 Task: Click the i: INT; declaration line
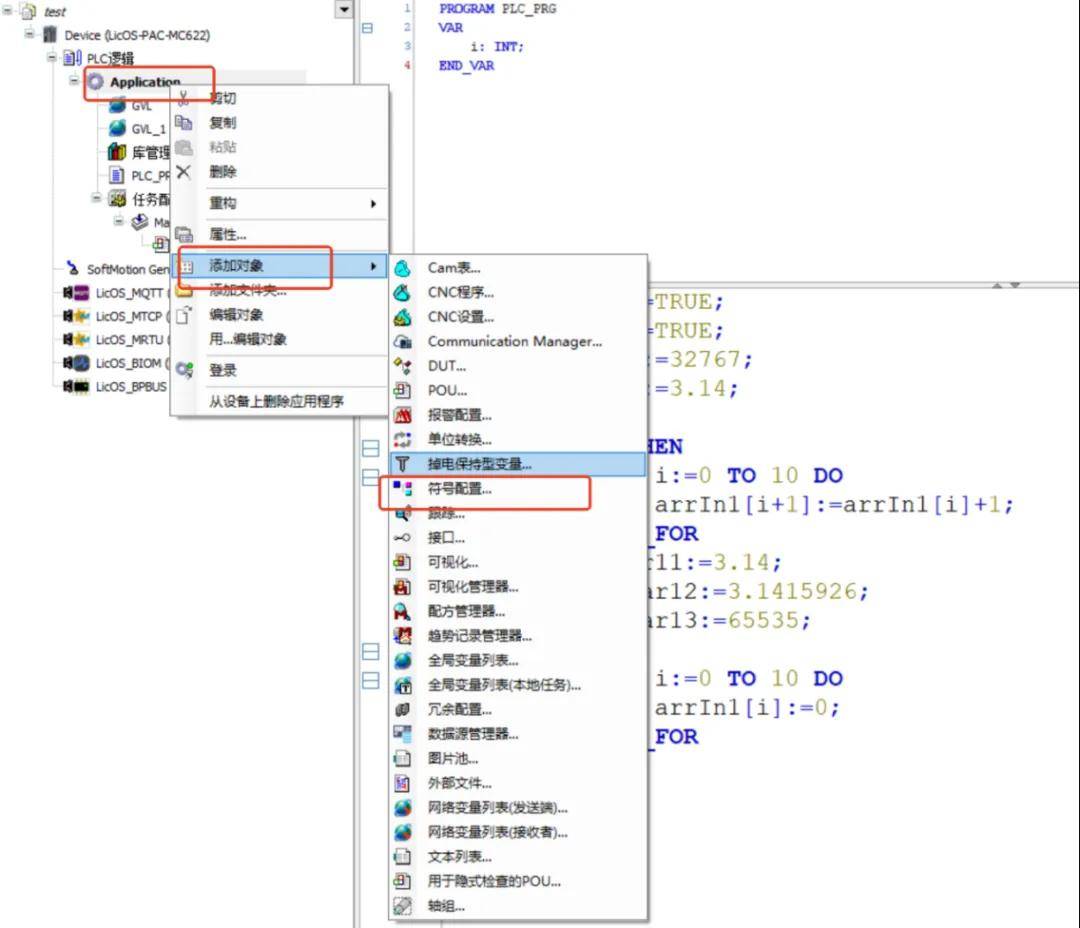pos(497,47)
